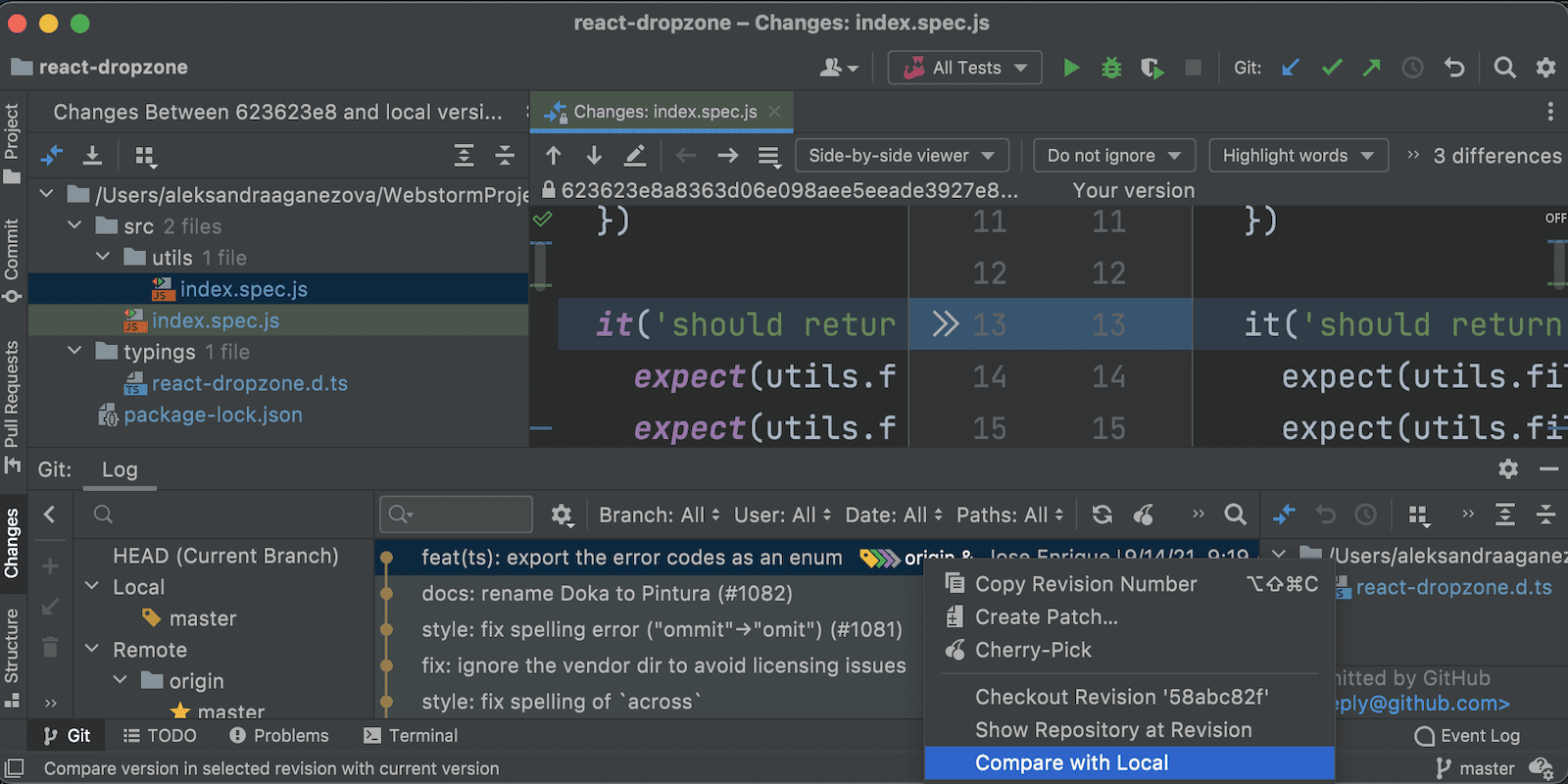
Task: Search commits with log magnifier icon
Action: pos(1235,514)
